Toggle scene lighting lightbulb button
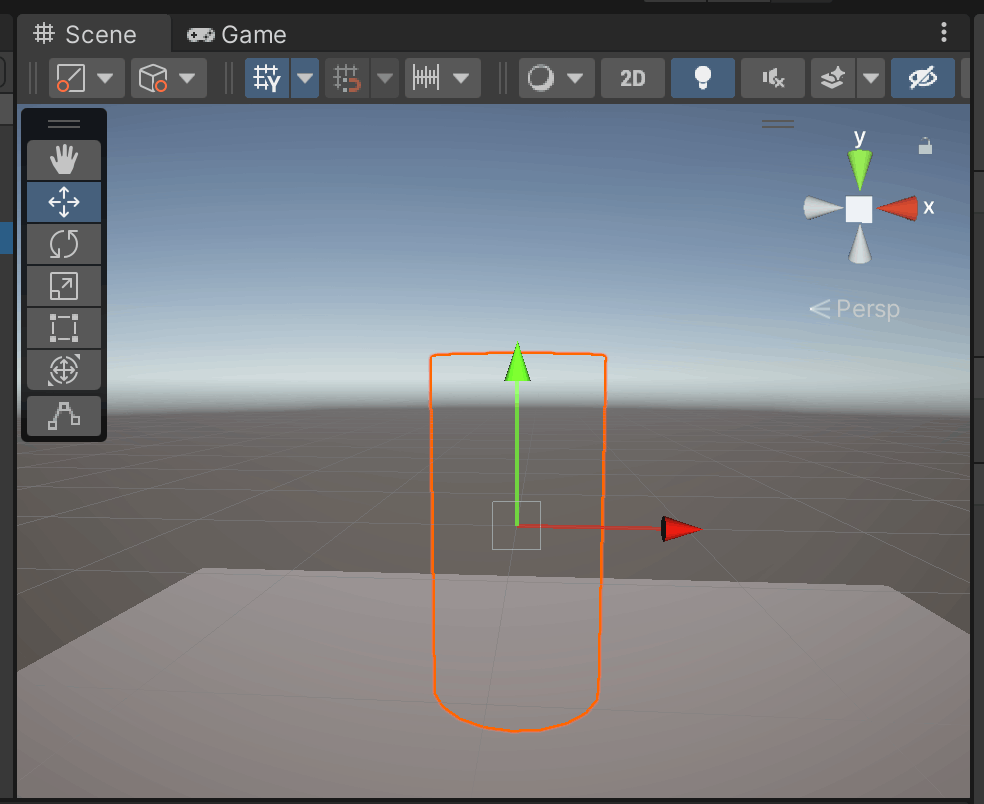 [703, 78]
